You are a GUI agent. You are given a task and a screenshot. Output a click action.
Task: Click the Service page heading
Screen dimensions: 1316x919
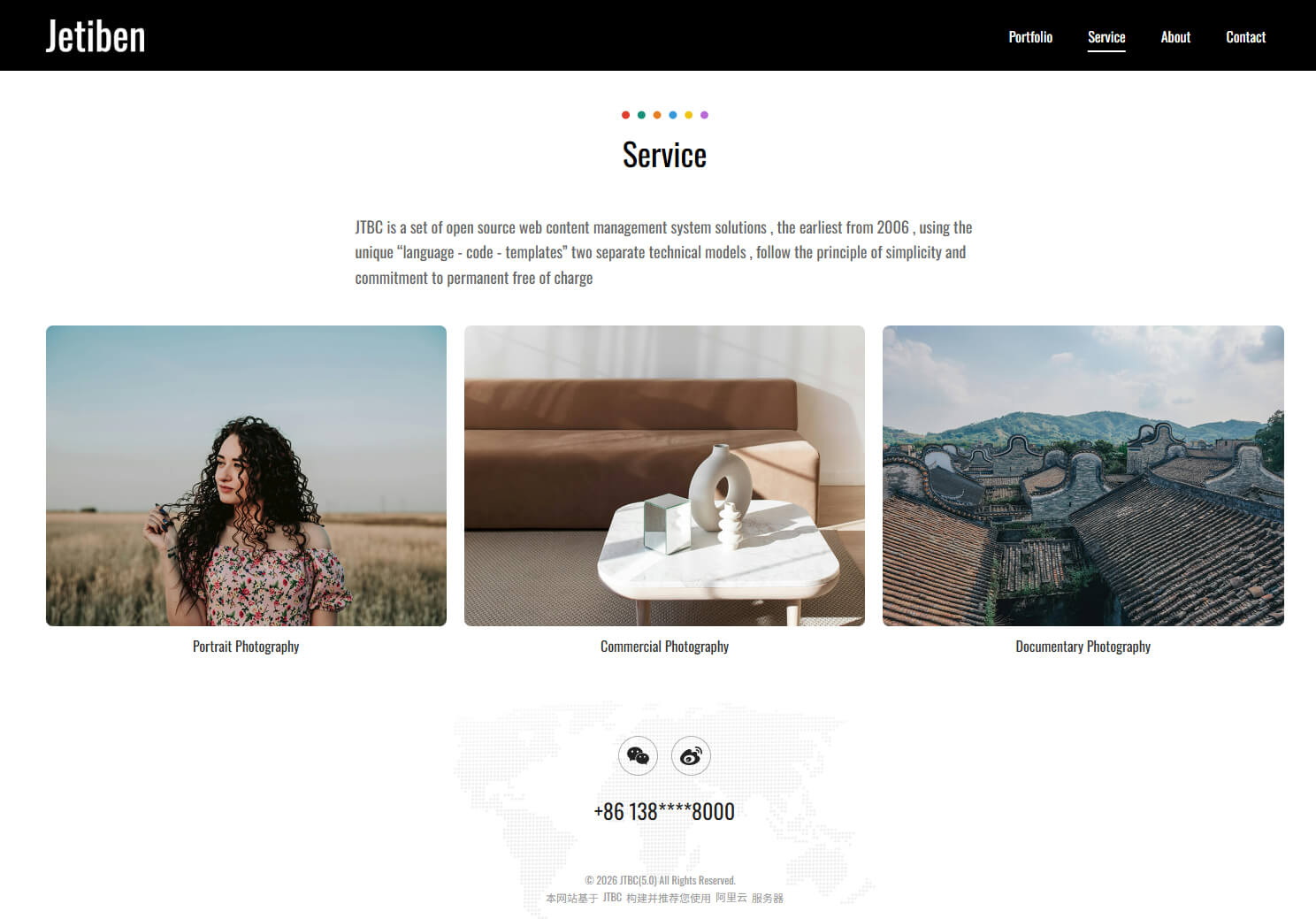664,155
